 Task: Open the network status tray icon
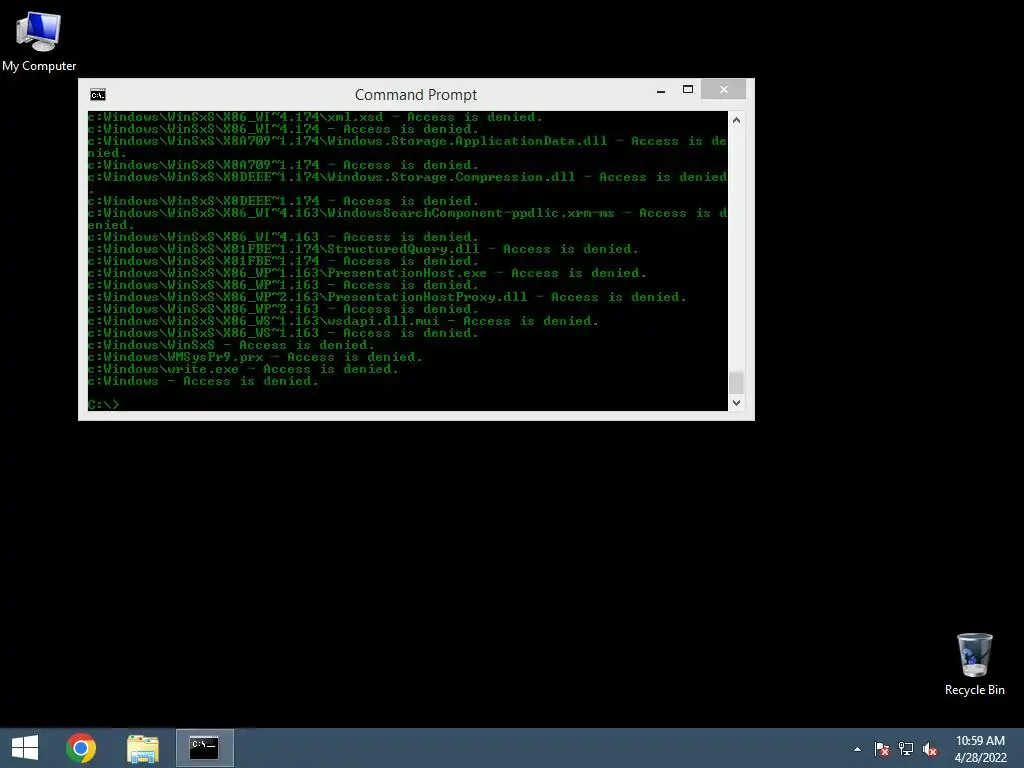pyautogui.click(x=906, y=749)
